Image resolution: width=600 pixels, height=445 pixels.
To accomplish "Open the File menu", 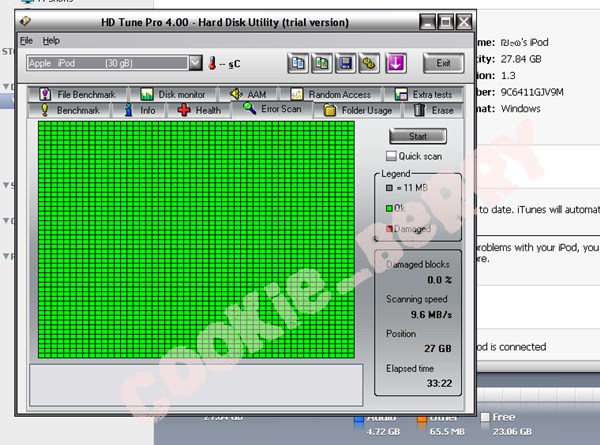I will (x=26, y=40).
